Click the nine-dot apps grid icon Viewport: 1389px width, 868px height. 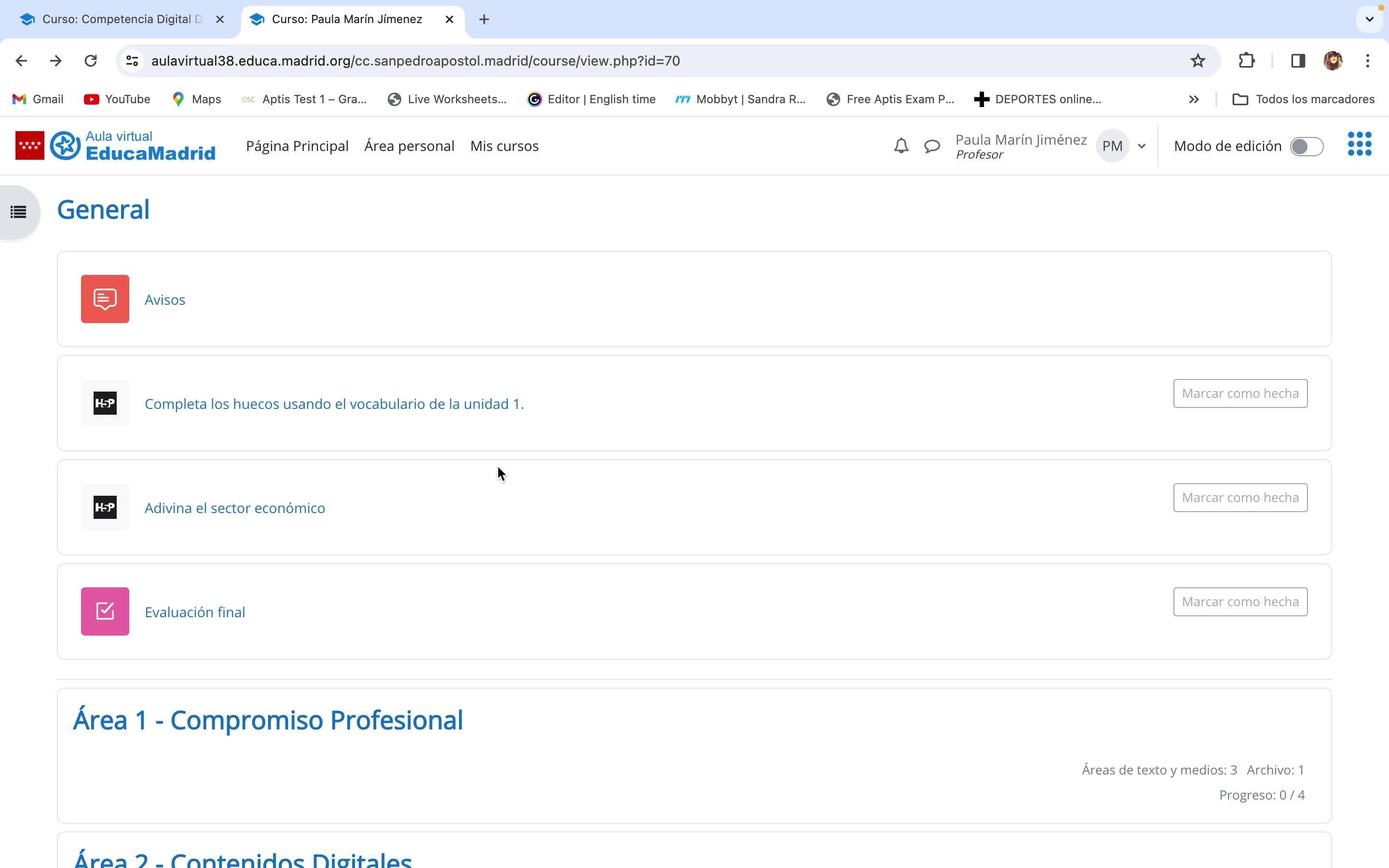[x=1359, y=144]
